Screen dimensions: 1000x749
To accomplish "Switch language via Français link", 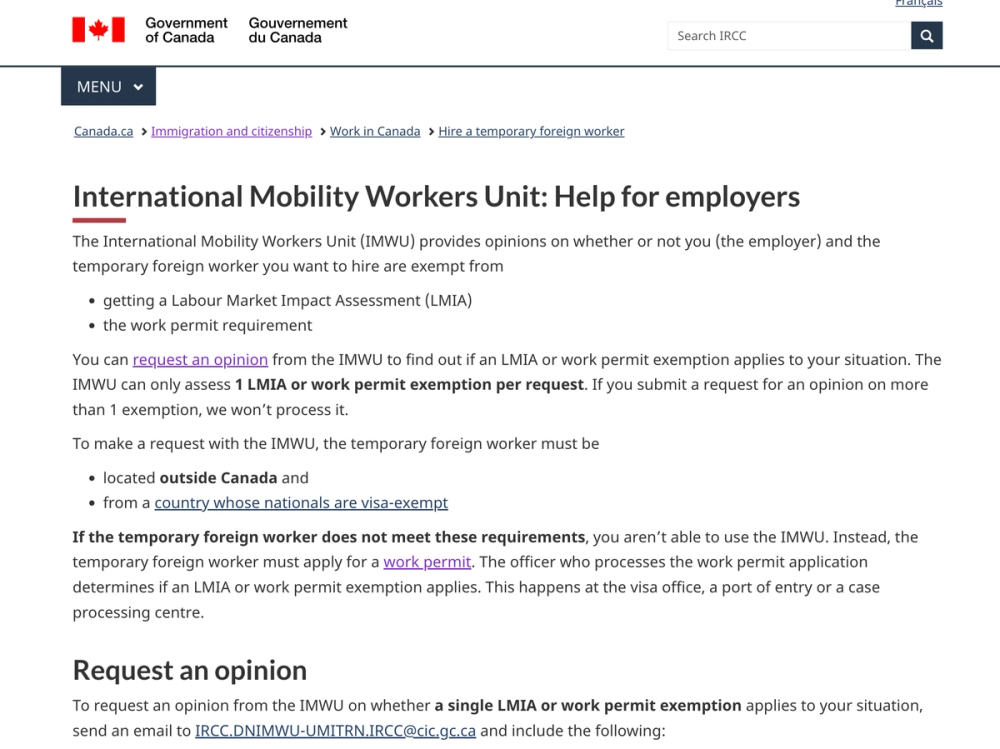I will pos(918,3).
